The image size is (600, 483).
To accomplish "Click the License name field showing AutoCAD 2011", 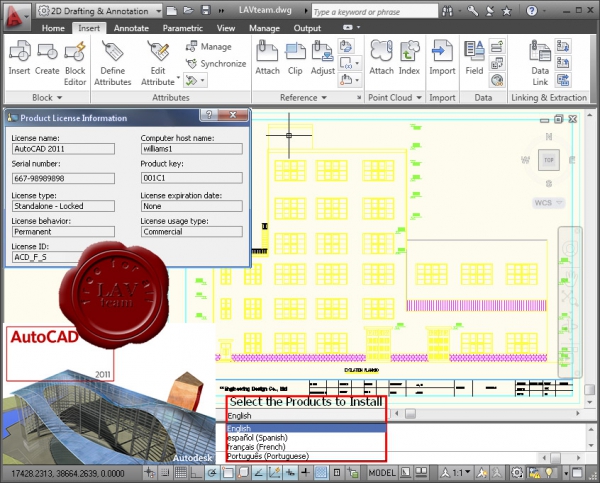I will 63,149.
